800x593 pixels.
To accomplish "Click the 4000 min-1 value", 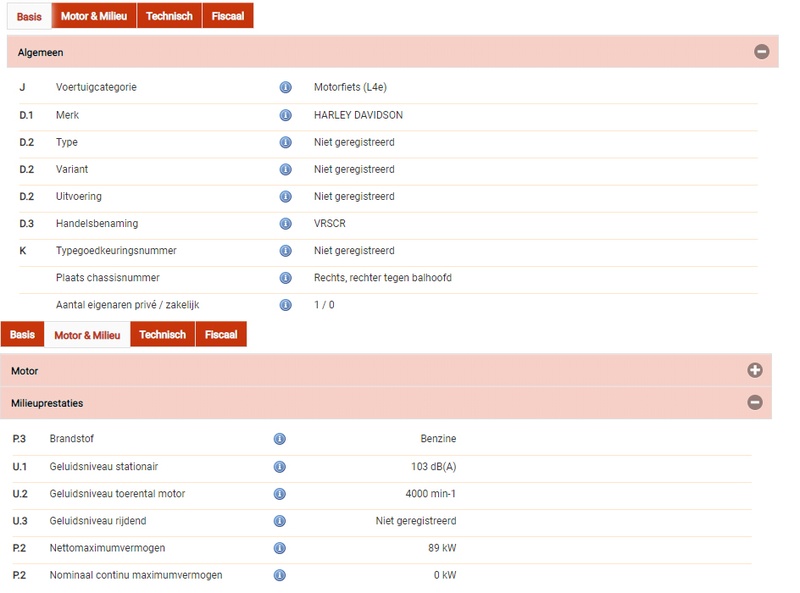I will coord(431,493).
